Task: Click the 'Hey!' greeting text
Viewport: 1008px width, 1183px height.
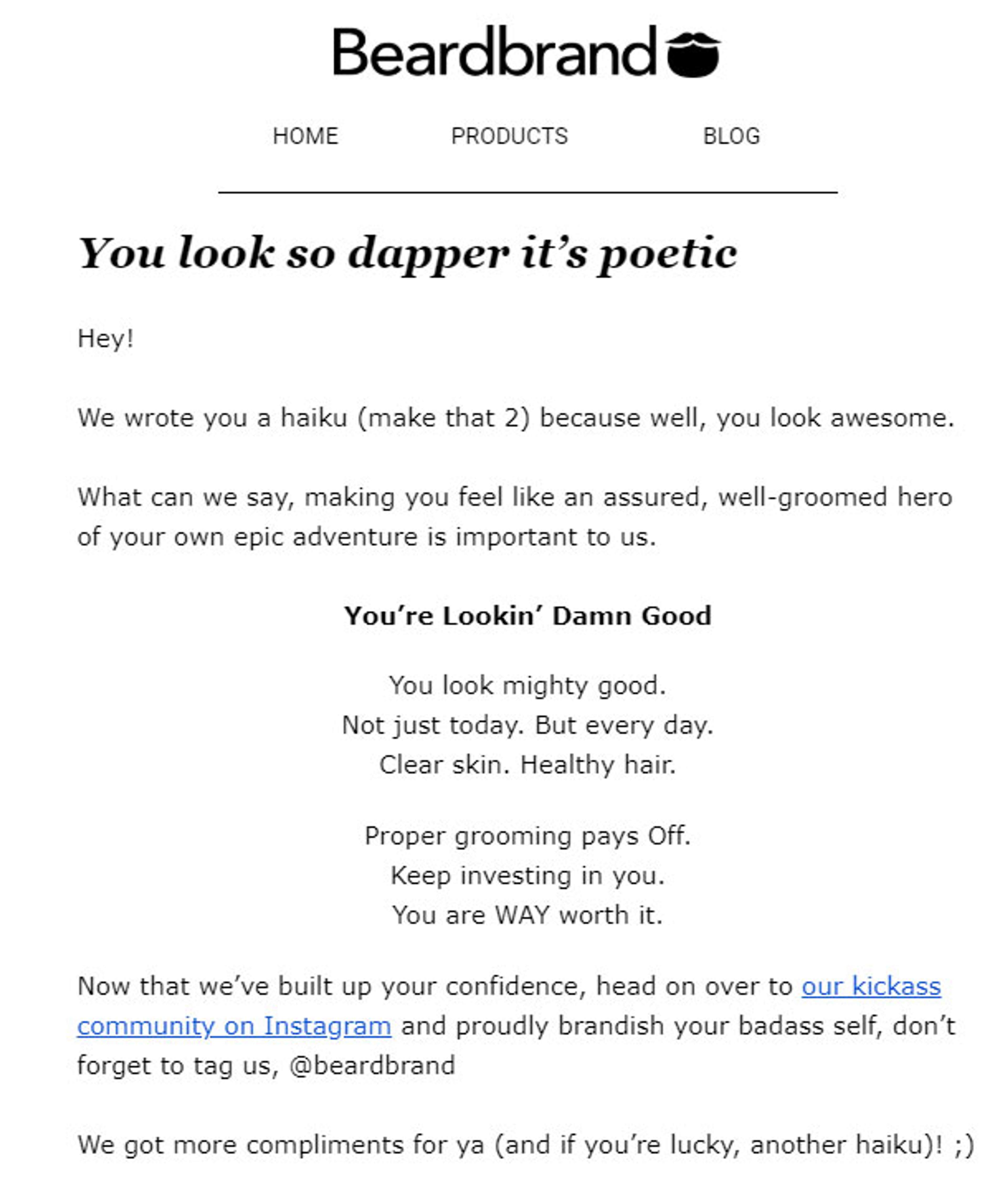Action: click(106, 339)
